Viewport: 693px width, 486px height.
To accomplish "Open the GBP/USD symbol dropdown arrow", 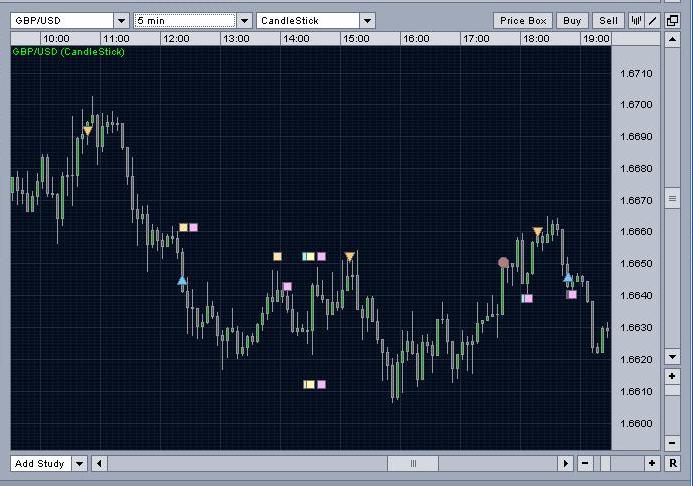I will click(x=121, y=21).
